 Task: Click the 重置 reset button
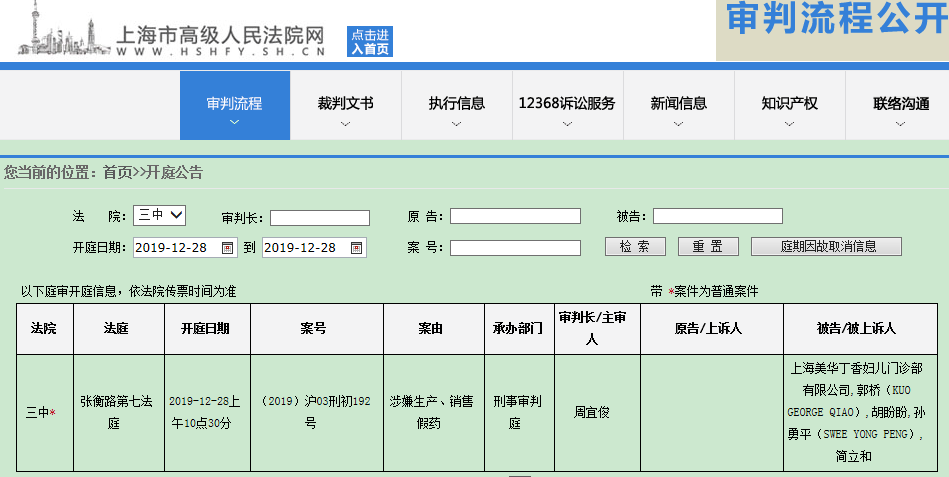click(x=708, y=246)
